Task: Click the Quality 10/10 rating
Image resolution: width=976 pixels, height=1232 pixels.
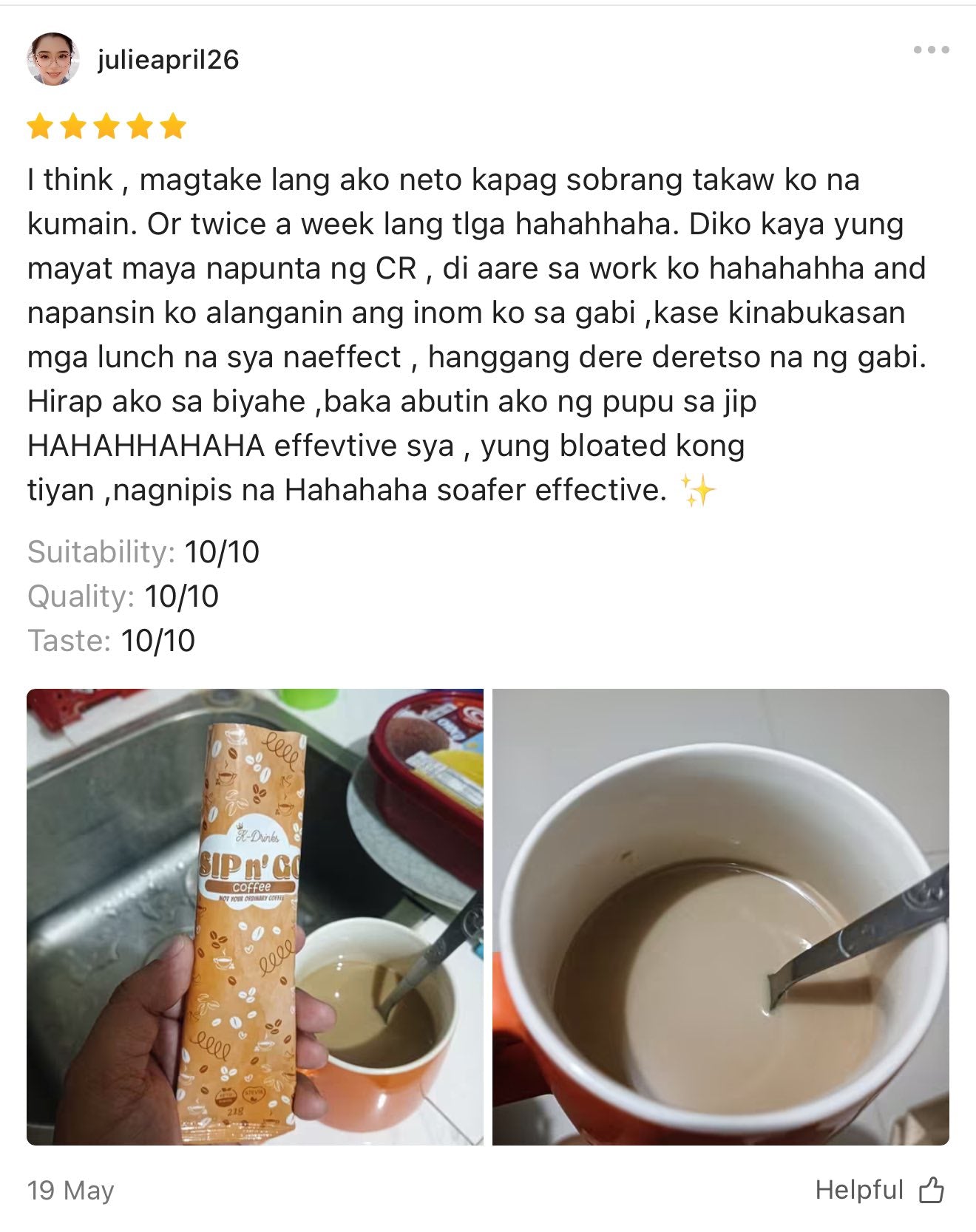Action: point(123,596)
